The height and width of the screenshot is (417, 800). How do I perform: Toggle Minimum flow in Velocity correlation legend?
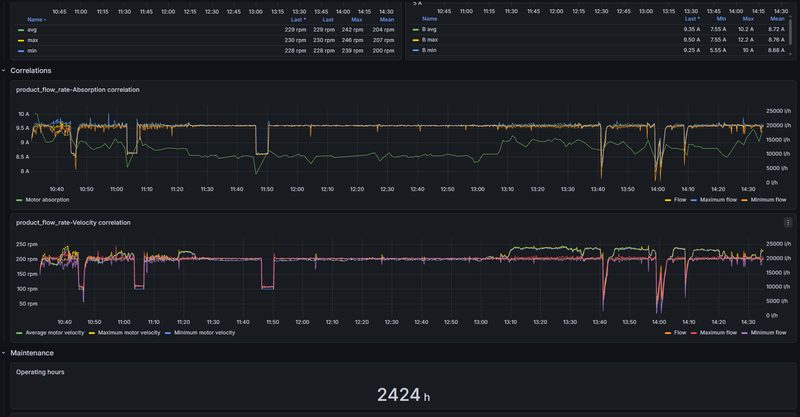[x=768, y=332]
